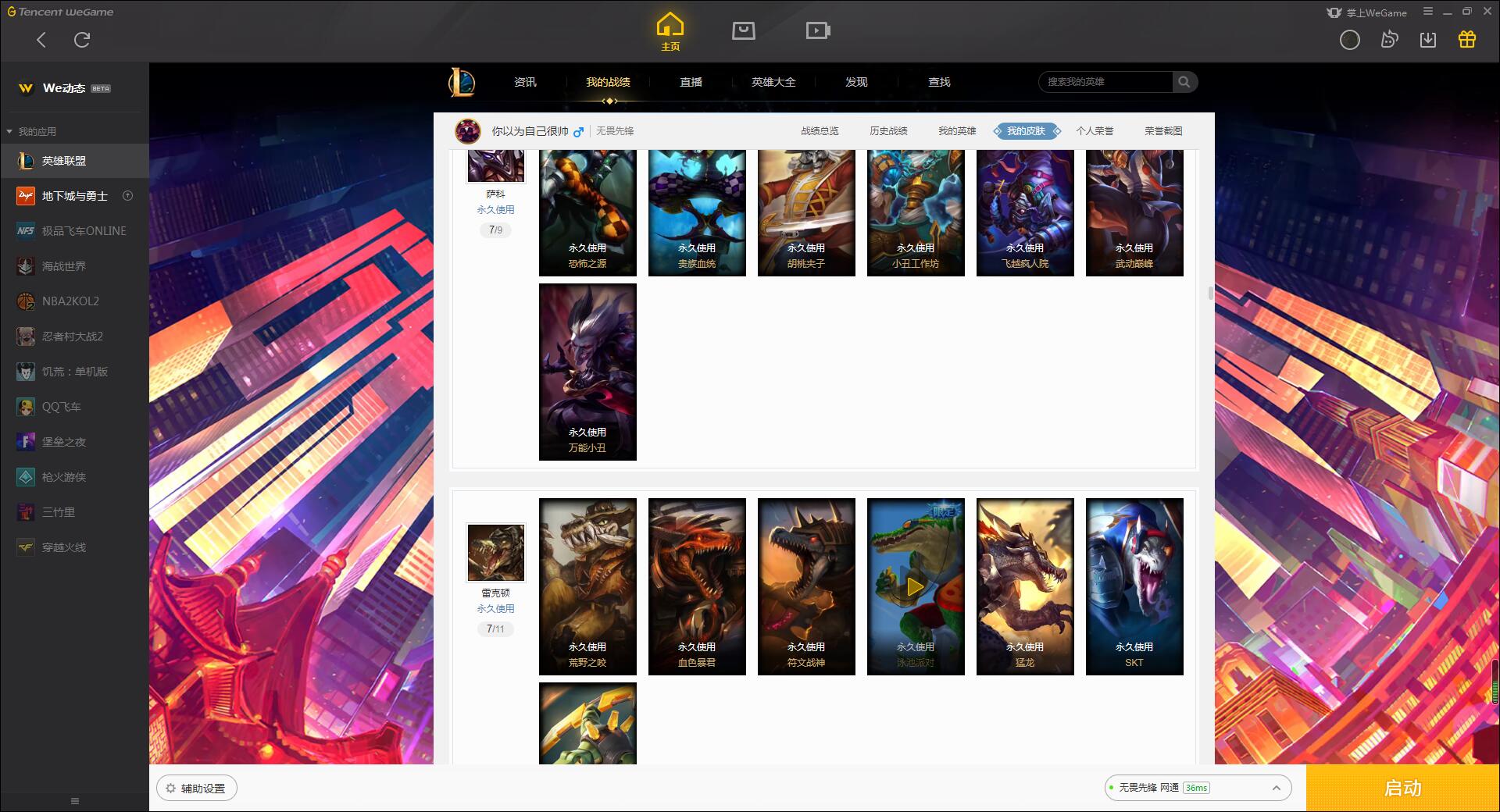Click the icon beside 地下城与勇士
1500x812 pixels.
[128, 196]
